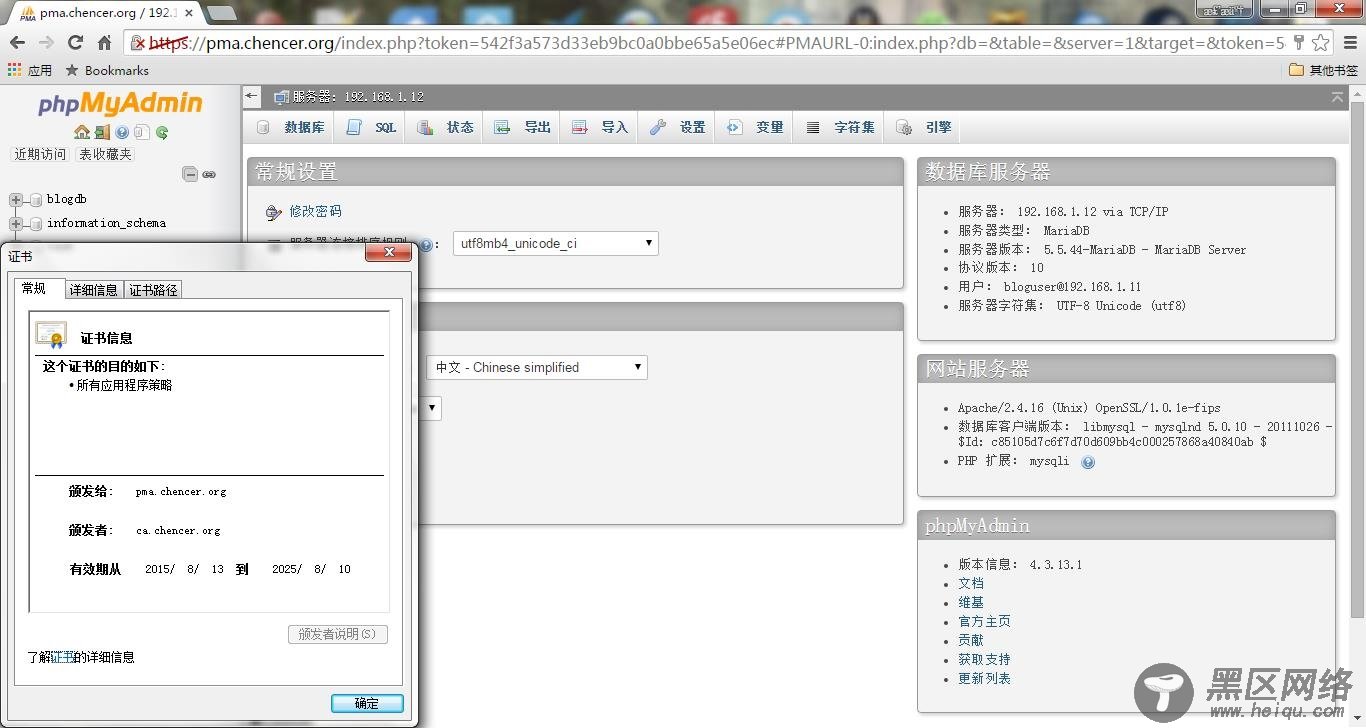
Task: Click the log out door icon
Action: (x=102, y=132)
